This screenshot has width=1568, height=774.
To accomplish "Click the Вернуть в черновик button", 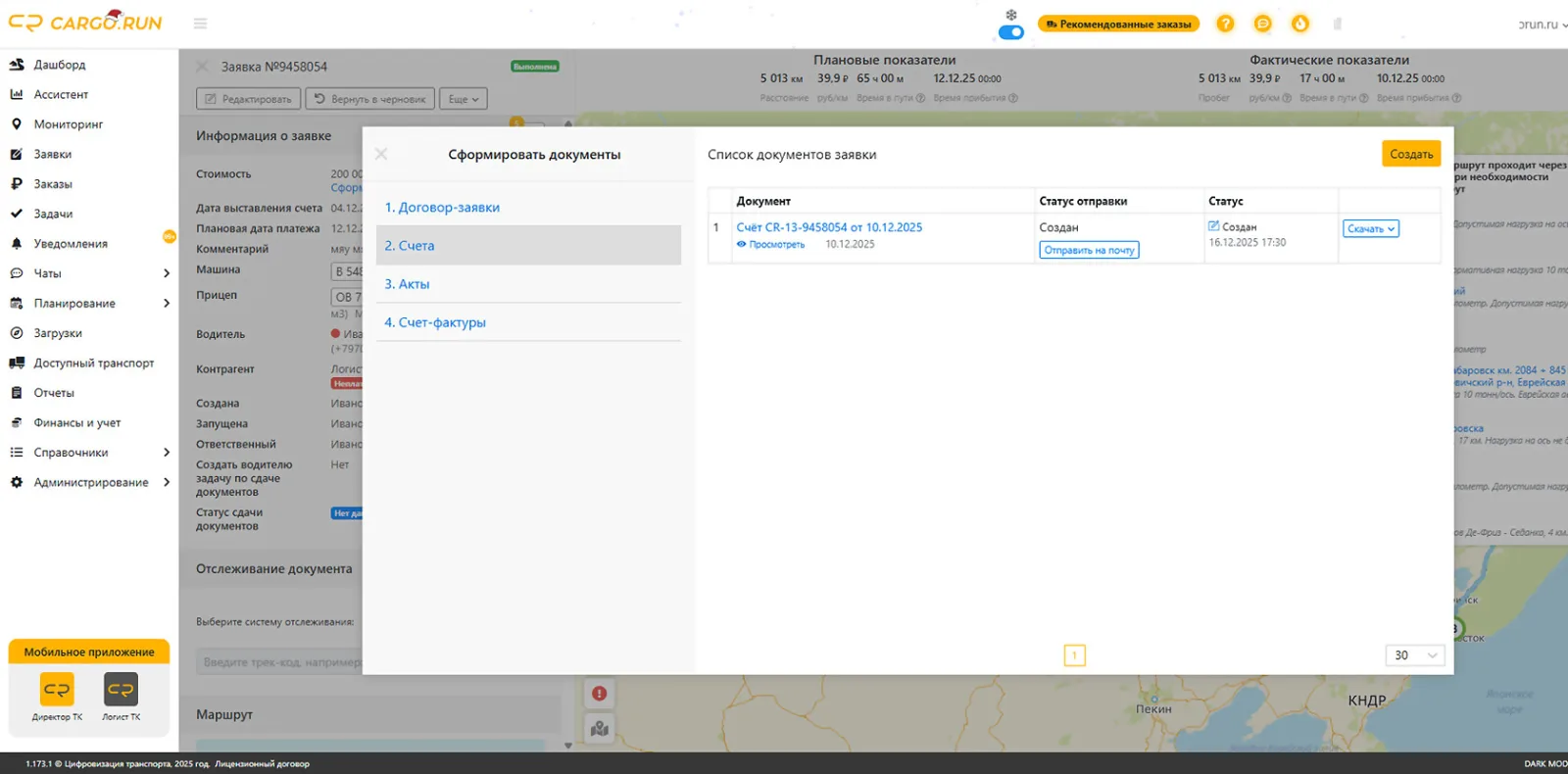I will (369, 99).
